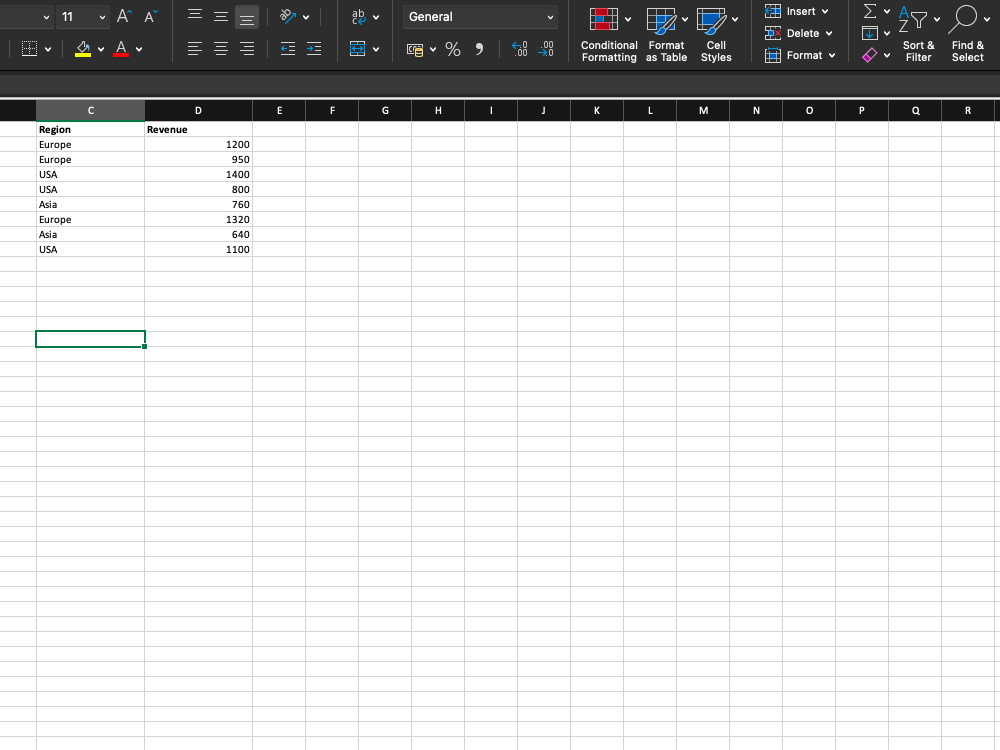The image size is (1000, 750).
Task: Open Find & Select
Action: click(x=967, y=35)
